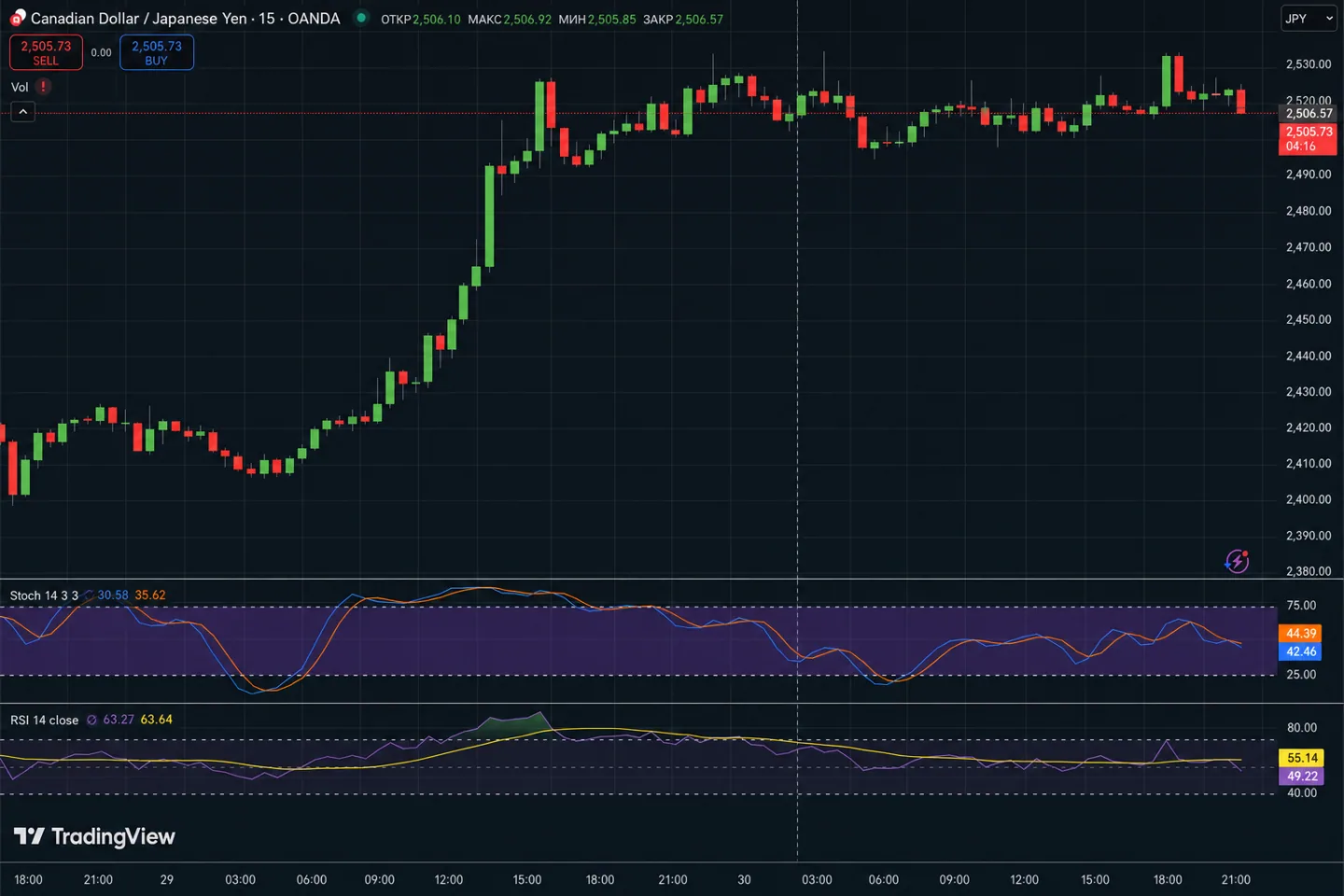Click the 2,505.73 BUY button

157,52
